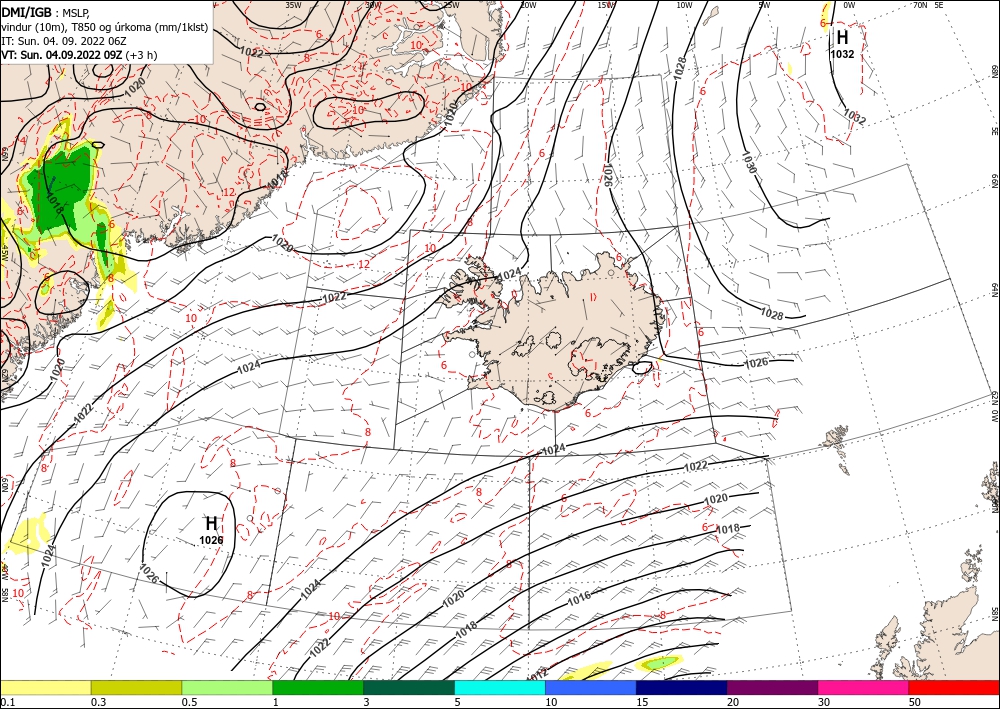
Task: Click the '25W' longitude label
Action: (451, 5)
